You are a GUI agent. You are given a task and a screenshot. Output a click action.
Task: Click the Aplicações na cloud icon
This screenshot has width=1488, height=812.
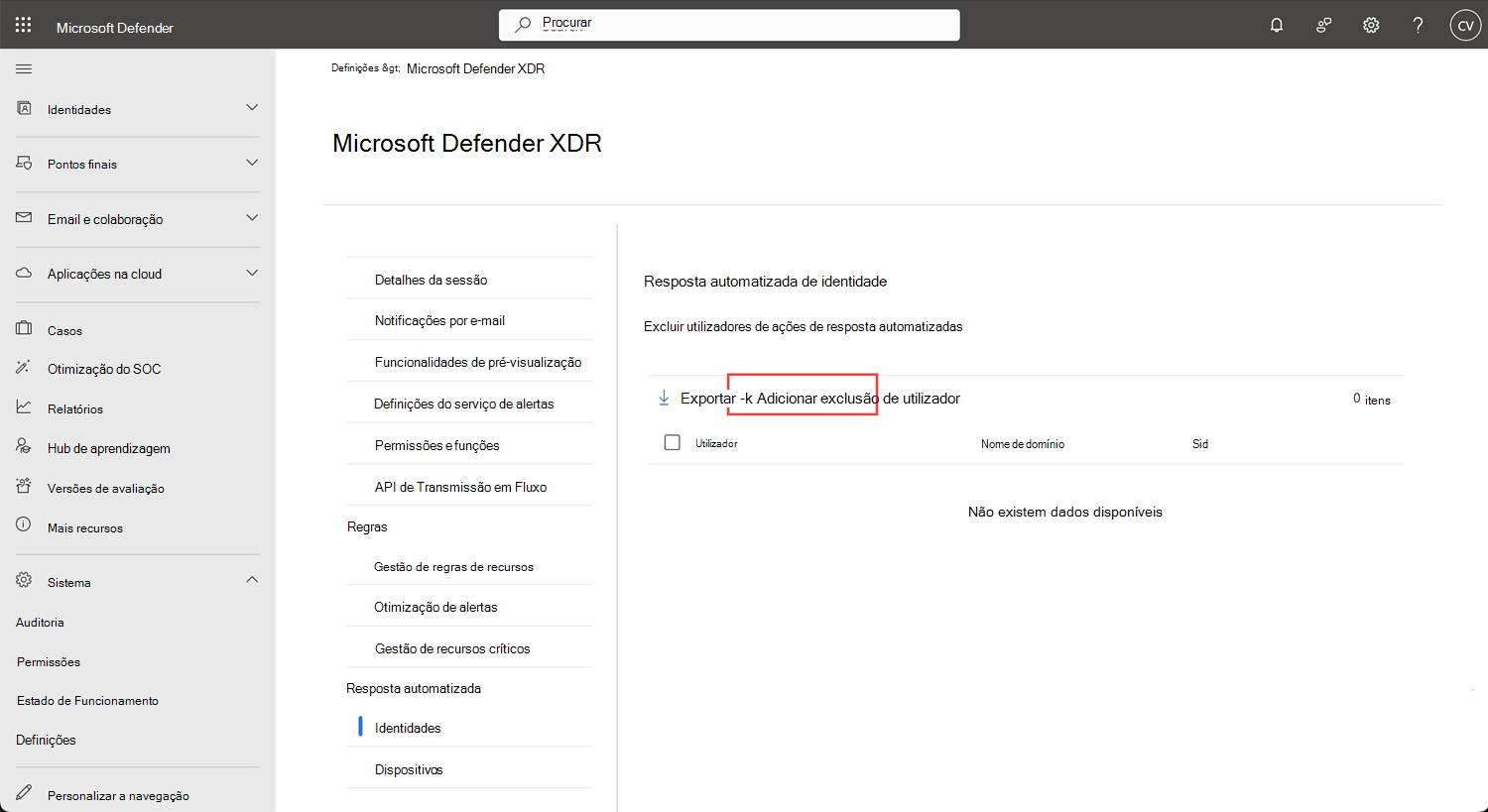click(x=24, y=273)
